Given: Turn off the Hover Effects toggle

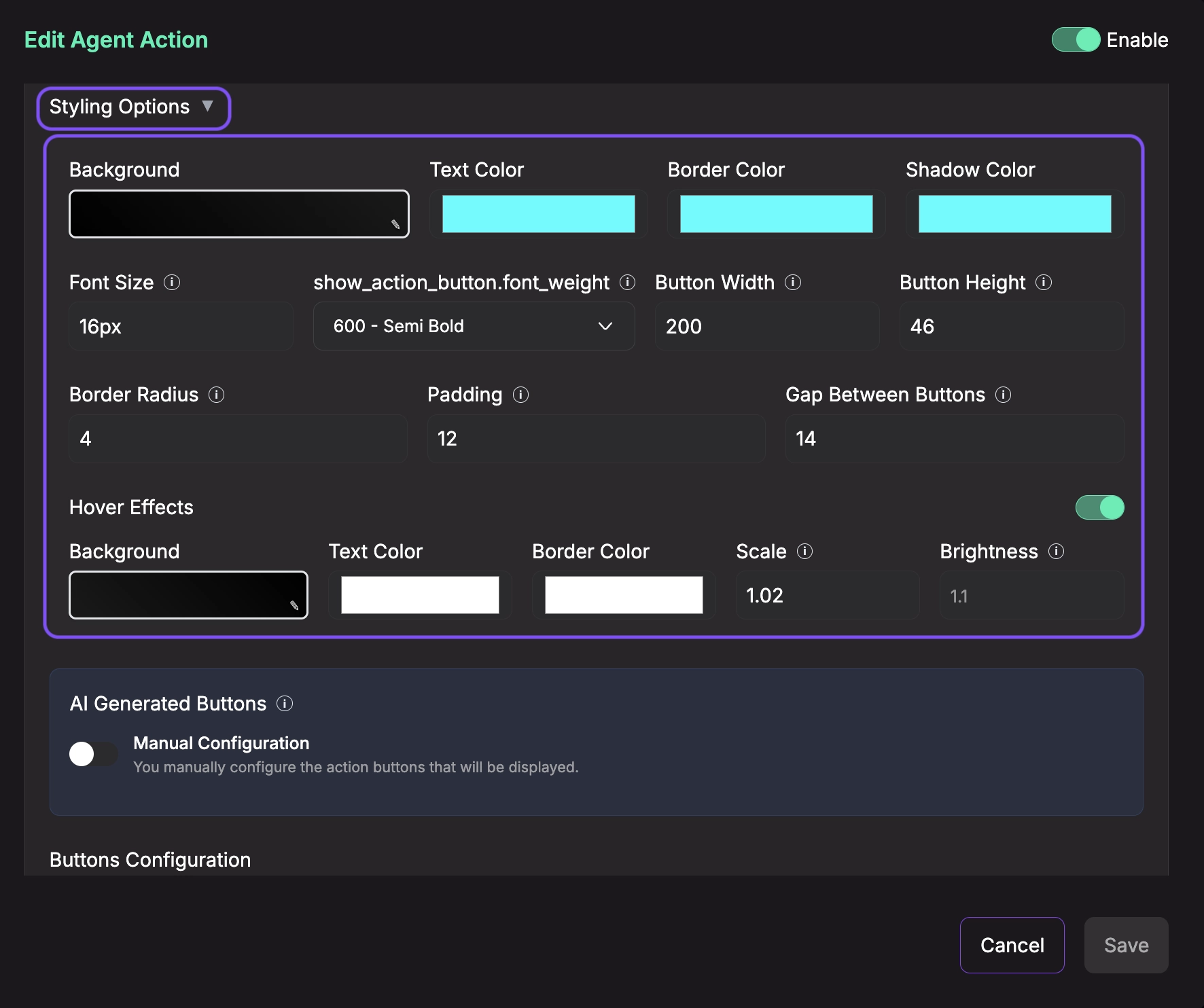Looking at the screenshot, I should [x=1099, y=507].
